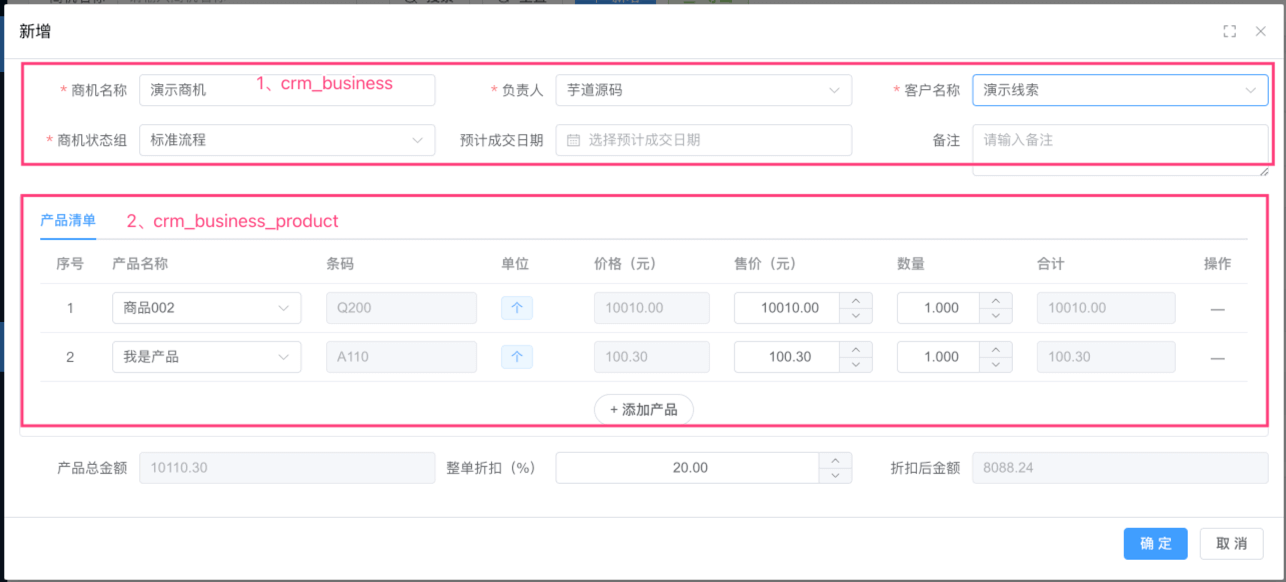Screen dimensions: 1286x582
Task: Click the 商机名称 input field
Action: pyautogui.click(x=250, y=90)
